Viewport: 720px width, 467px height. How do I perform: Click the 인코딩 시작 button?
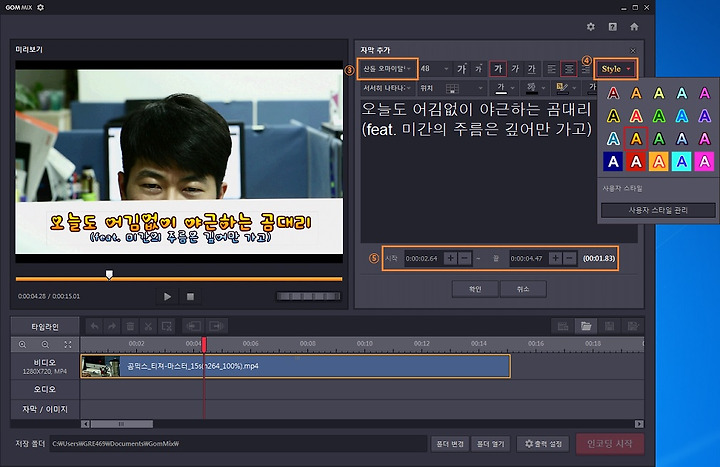609,443
